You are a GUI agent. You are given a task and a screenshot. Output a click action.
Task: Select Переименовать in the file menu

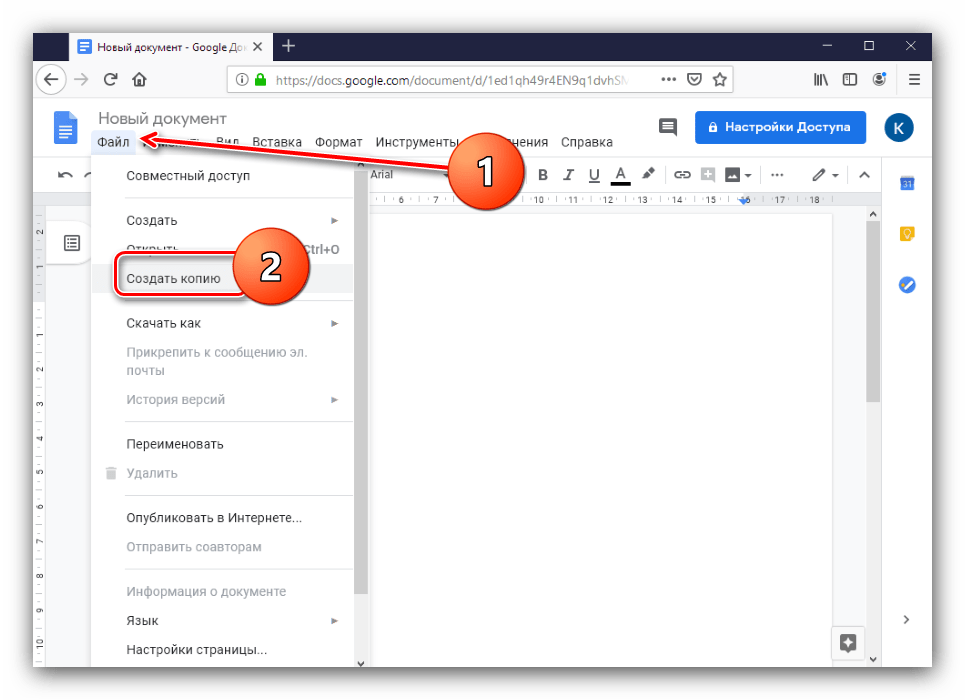[222, 445]
